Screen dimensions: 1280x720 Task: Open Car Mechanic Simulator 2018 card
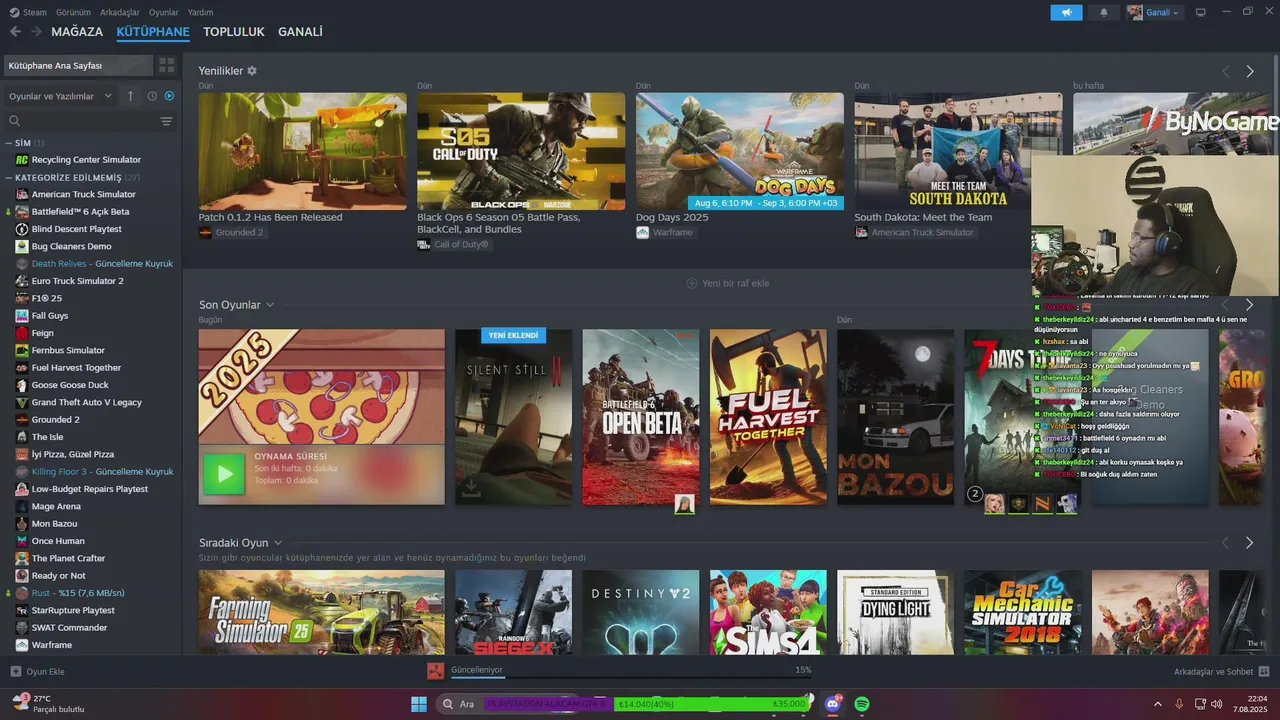(1023, 612)
